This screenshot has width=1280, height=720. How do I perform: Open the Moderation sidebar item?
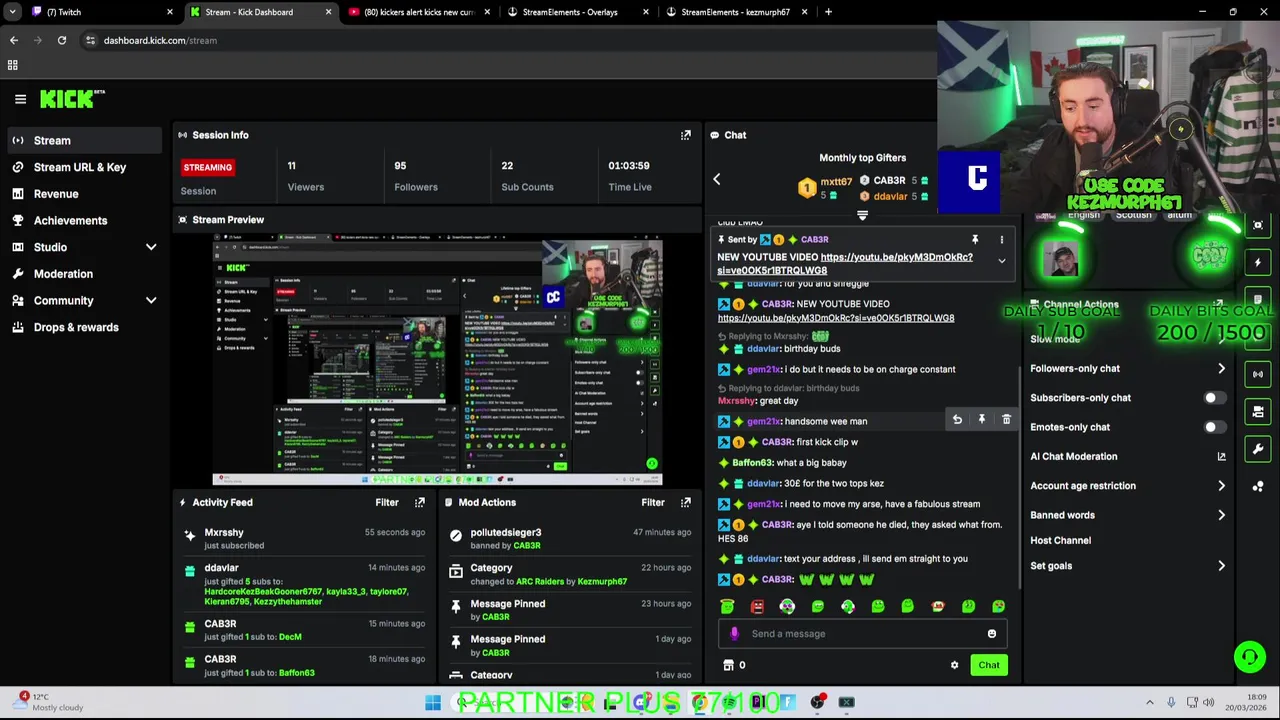click(x=82, y=274)
